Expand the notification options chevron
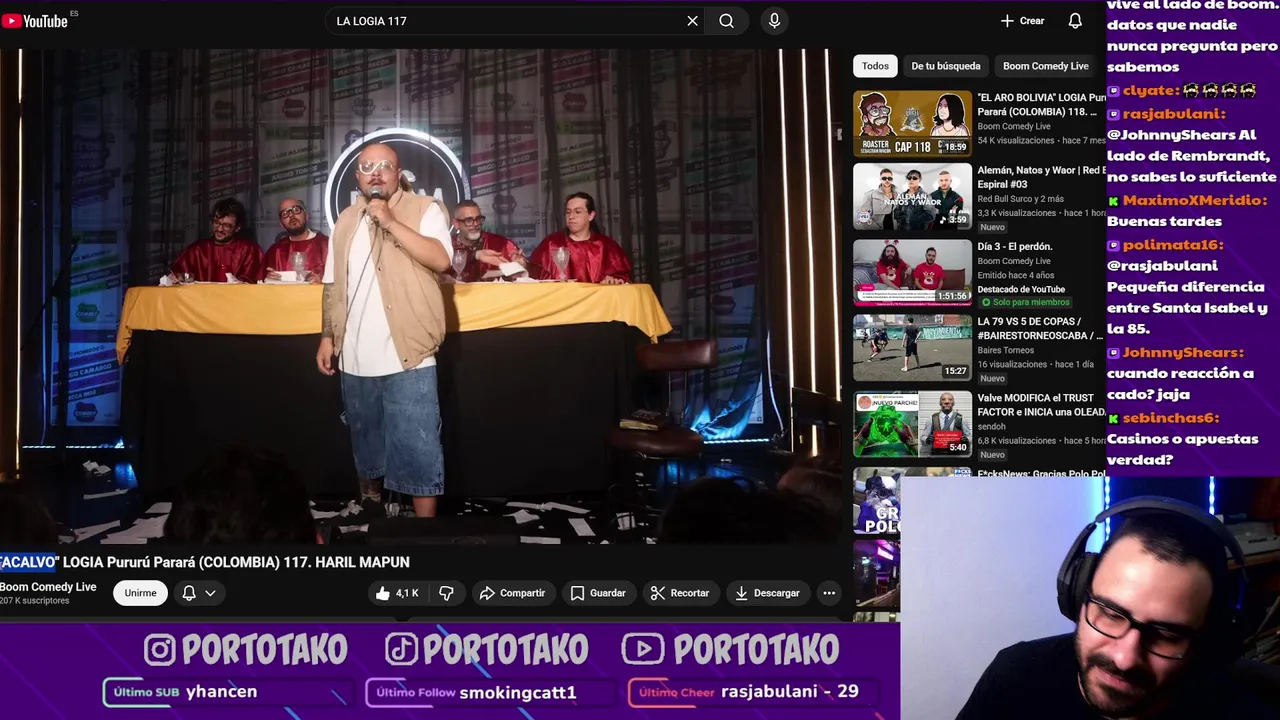 (x=210, y=593)
